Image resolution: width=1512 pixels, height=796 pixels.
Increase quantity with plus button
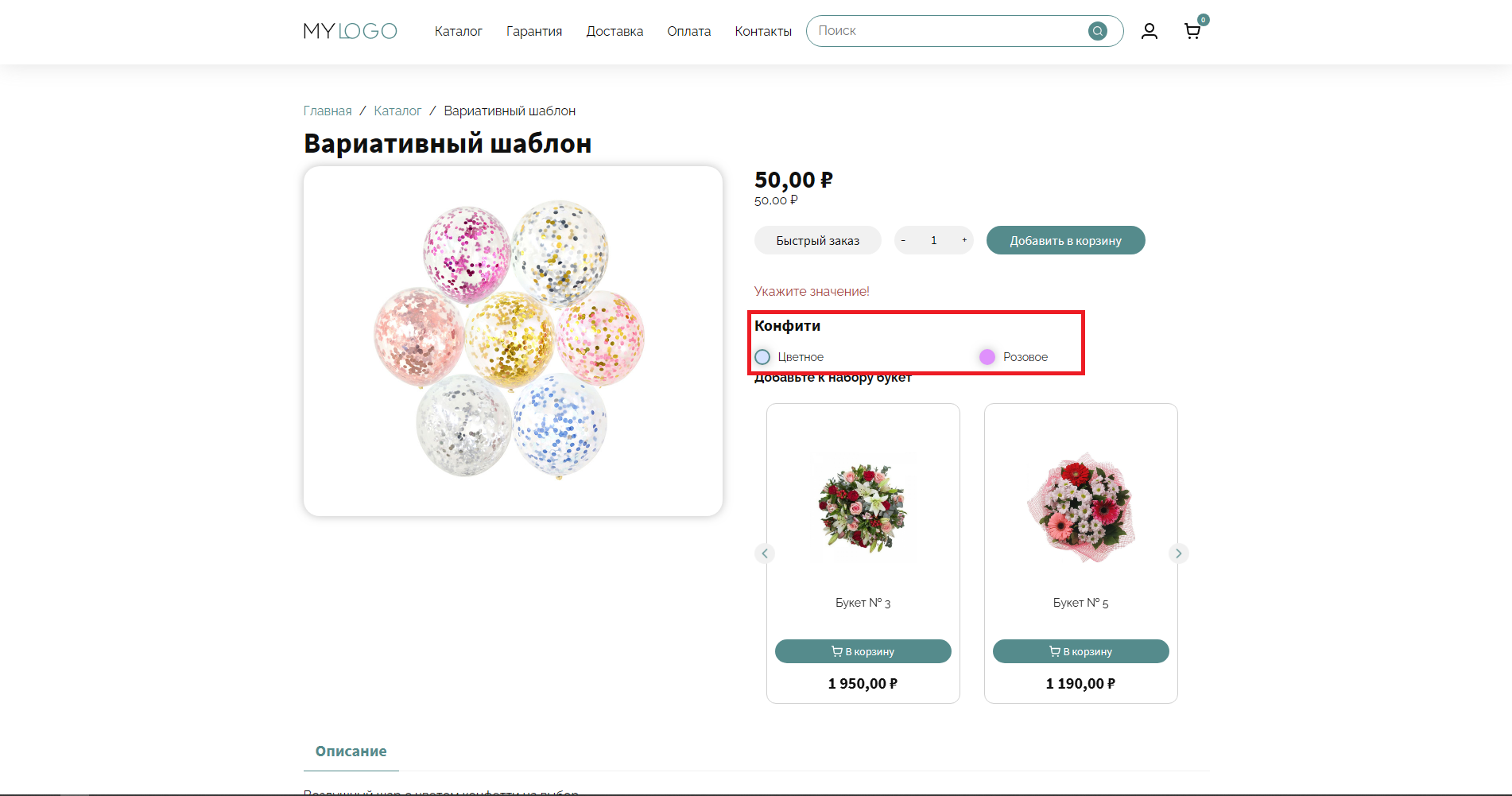[x=964, y=240]
